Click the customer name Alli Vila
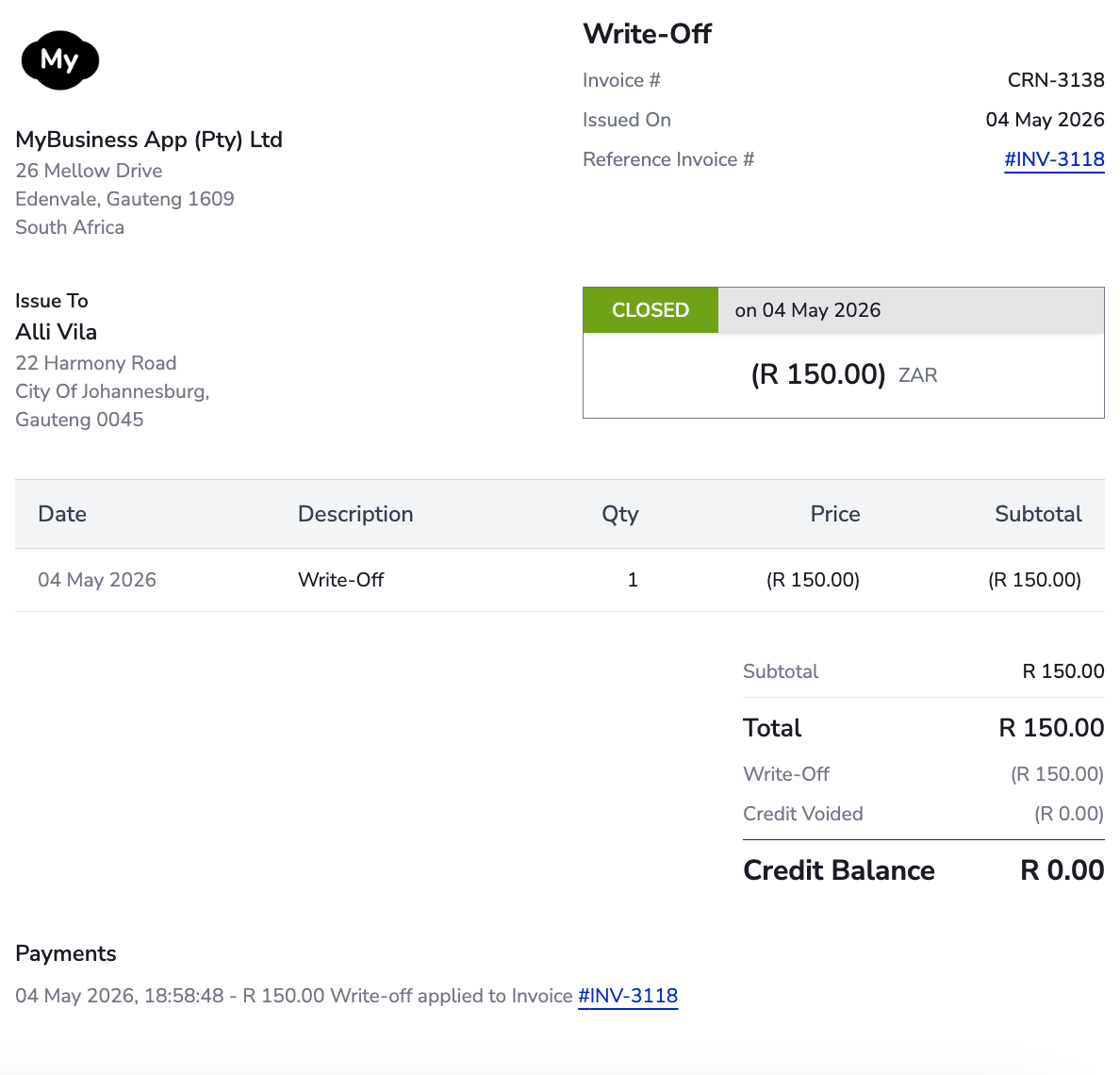The width and height of the screenshot is (1120, 1075). (x=57, y=332)
